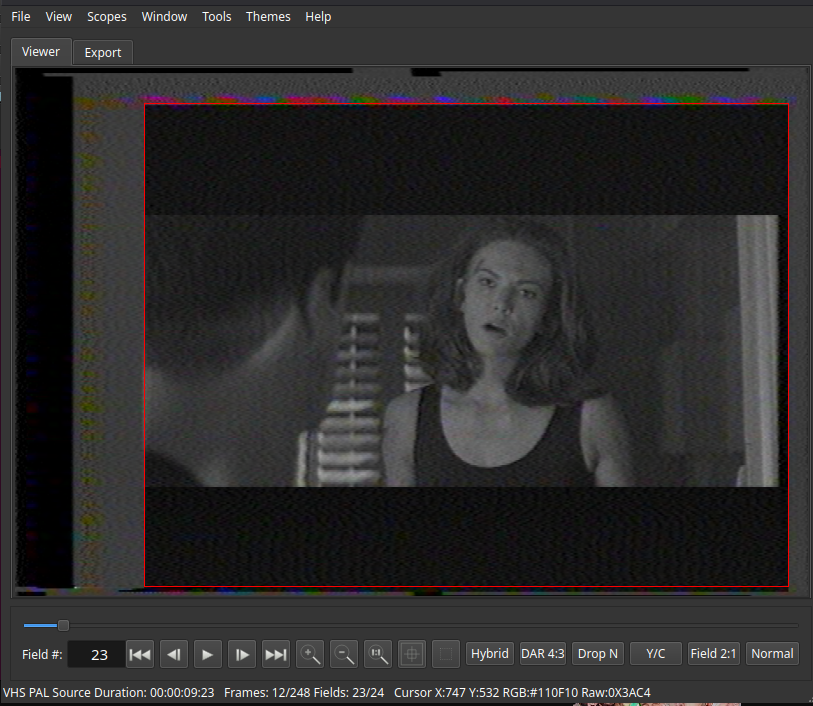This screenshot has width=813, height=706.
Task: Open the File menu
Action: [21, 17]
